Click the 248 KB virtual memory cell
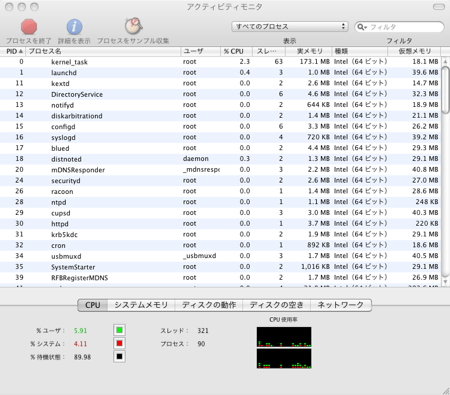The image size is (450, 395). click(427, 202)
